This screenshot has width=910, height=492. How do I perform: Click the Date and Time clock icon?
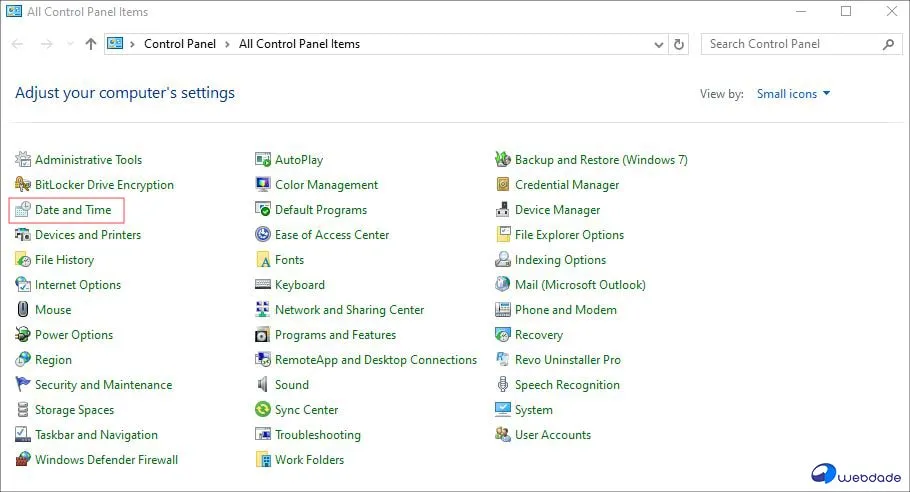24,210
